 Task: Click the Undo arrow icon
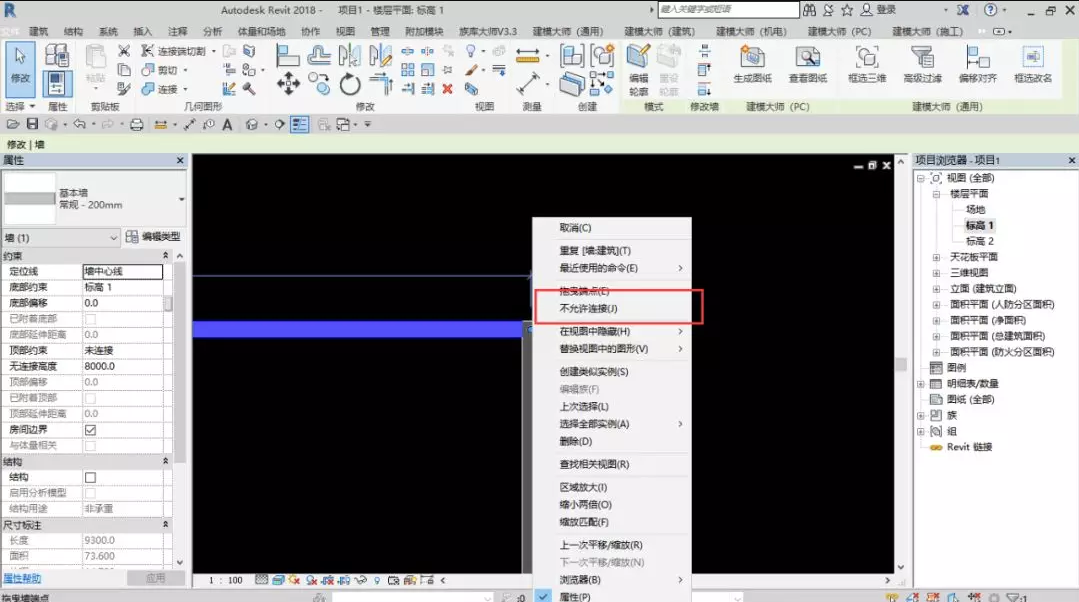pos(79,124)
